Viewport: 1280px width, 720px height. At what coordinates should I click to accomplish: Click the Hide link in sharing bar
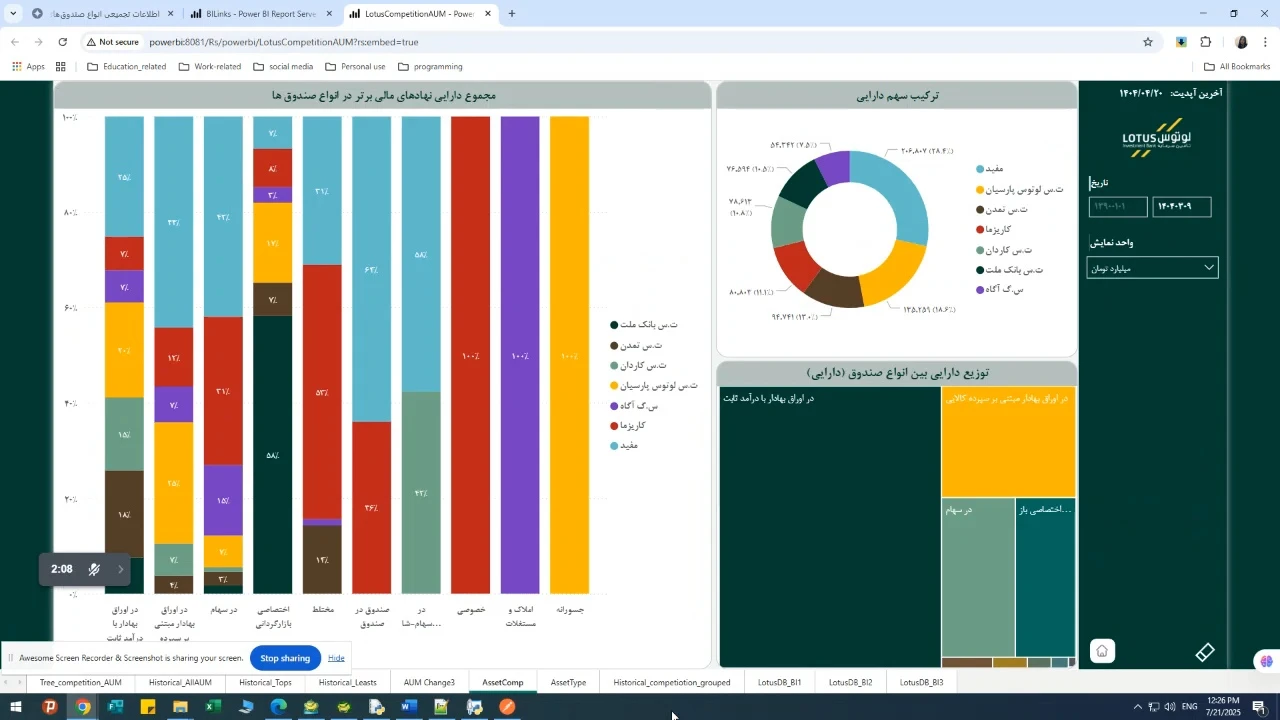tap(336, 658)
